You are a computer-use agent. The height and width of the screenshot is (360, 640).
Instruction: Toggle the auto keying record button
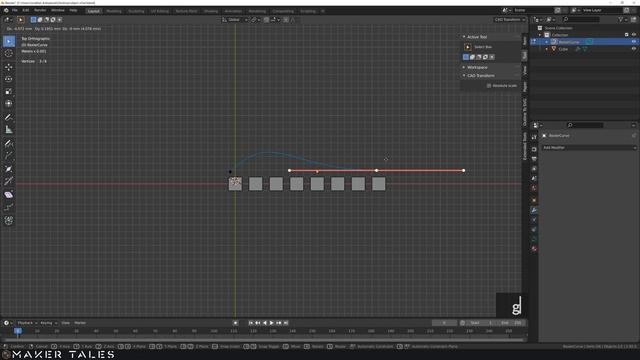[236, 323]
